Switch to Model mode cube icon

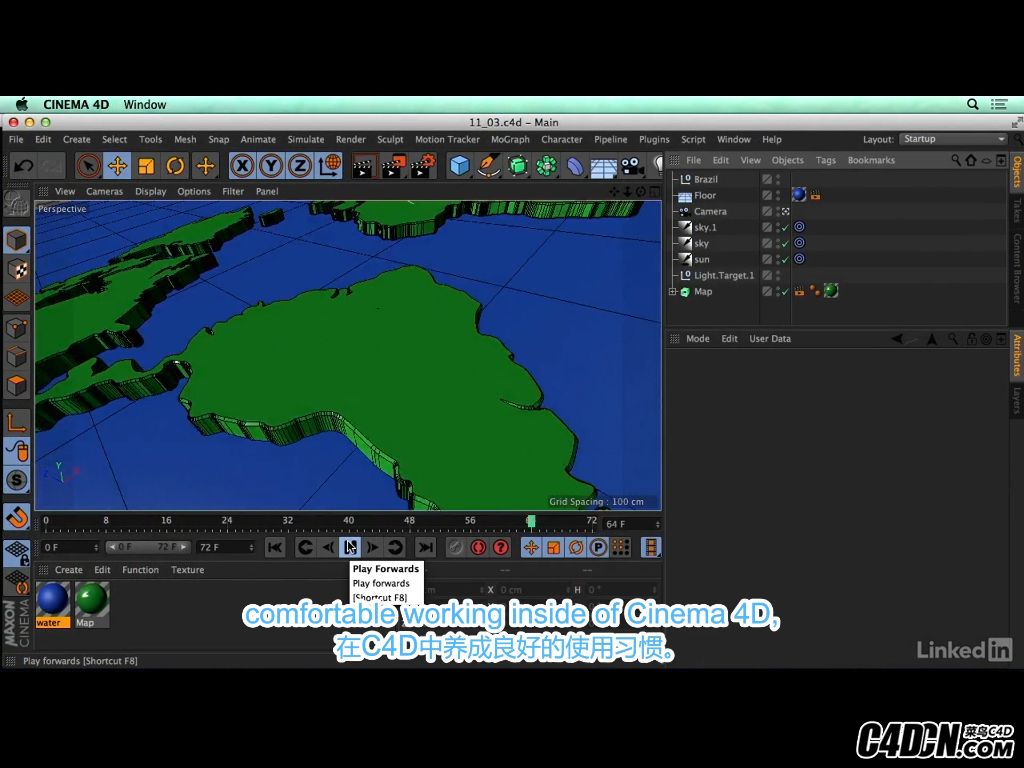[x=16, y=240]
